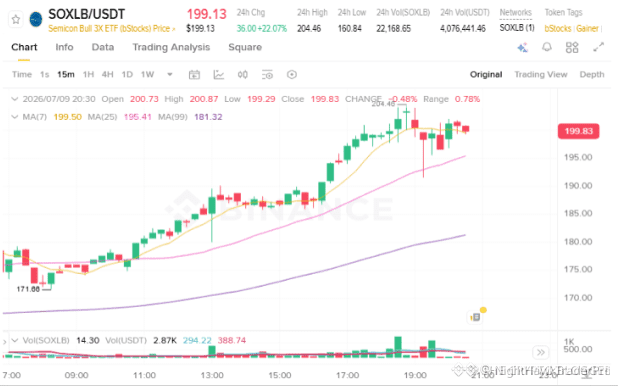
Task: Select the 15m interval
Action: click(66, 75)
